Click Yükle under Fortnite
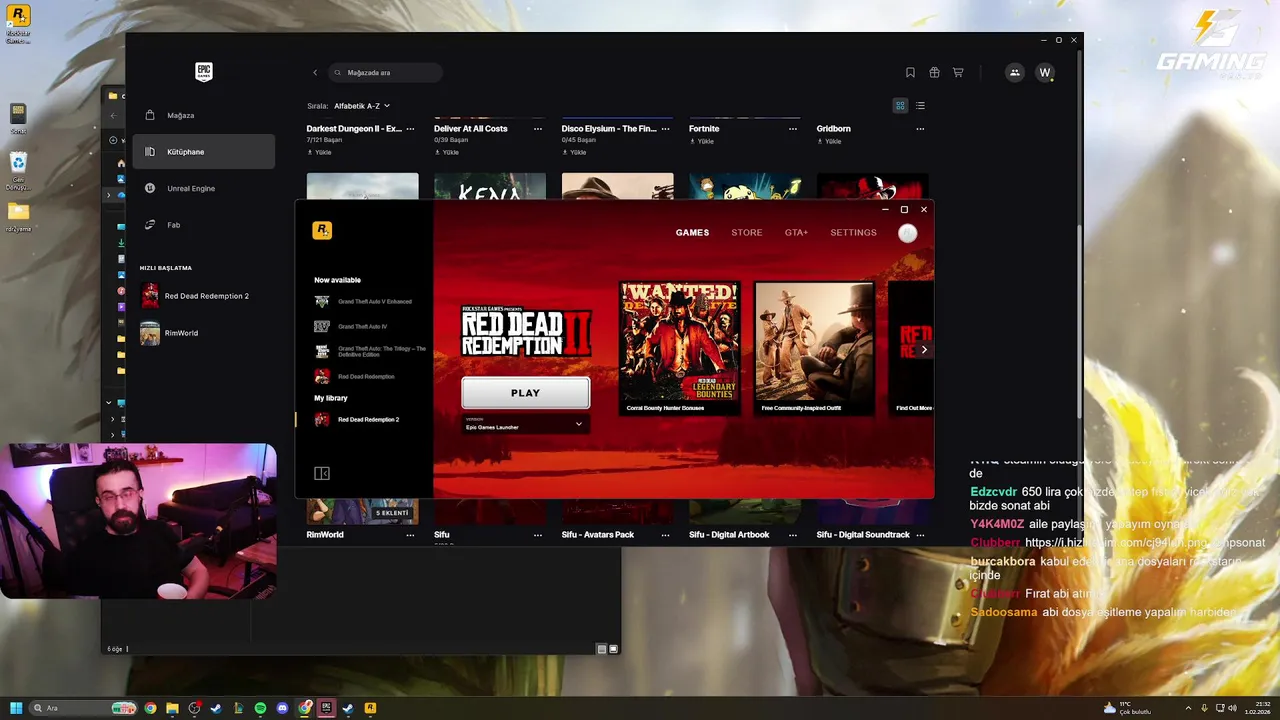 coord(702,141)
